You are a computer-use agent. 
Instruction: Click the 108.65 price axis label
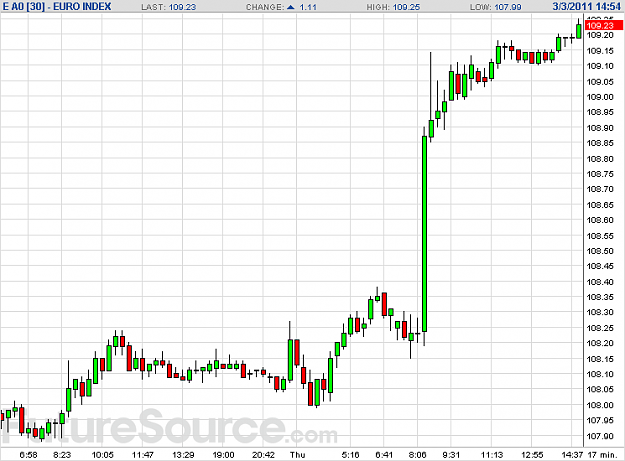(600, 205)
